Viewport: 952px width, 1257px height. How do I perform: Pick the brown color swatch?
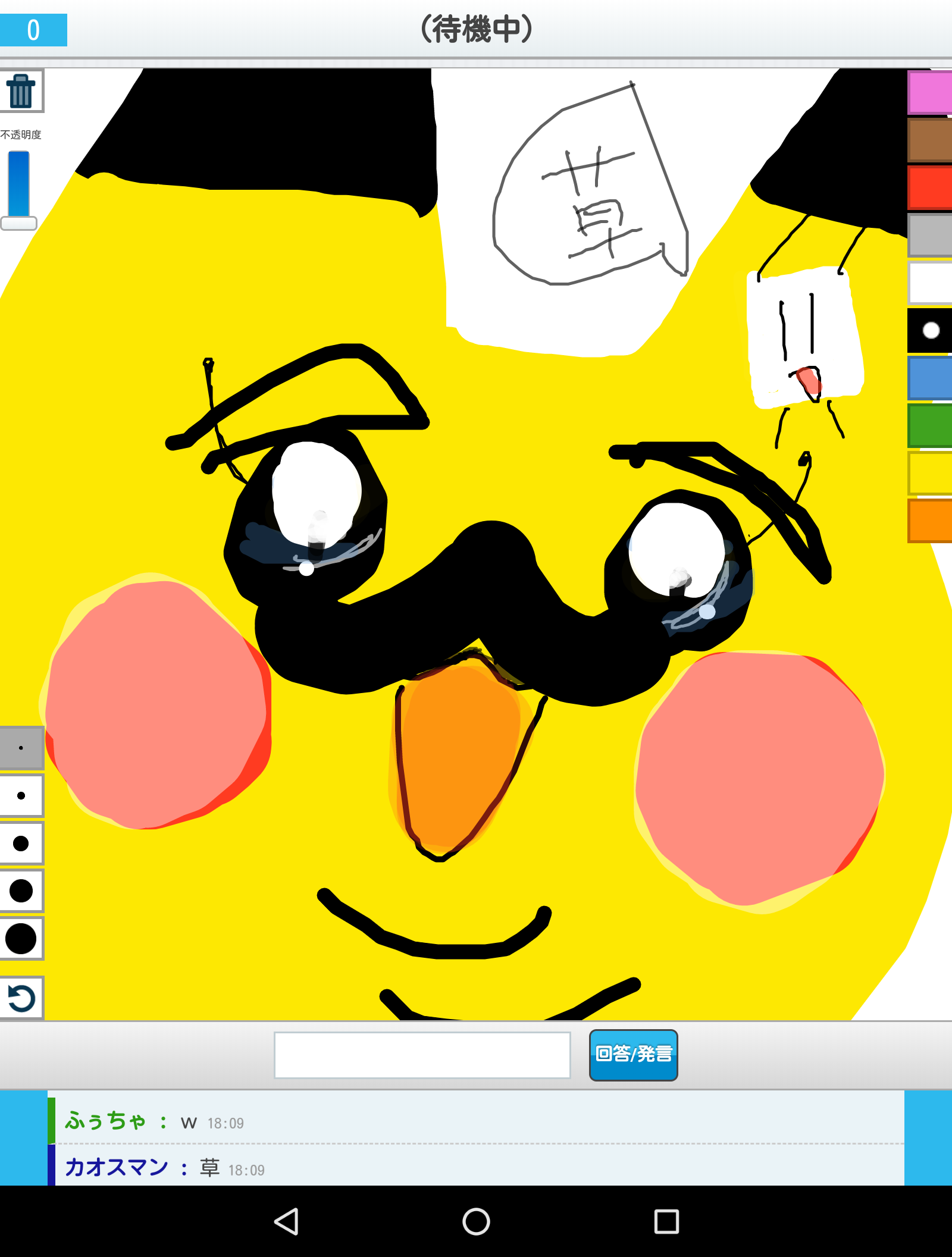930,140
